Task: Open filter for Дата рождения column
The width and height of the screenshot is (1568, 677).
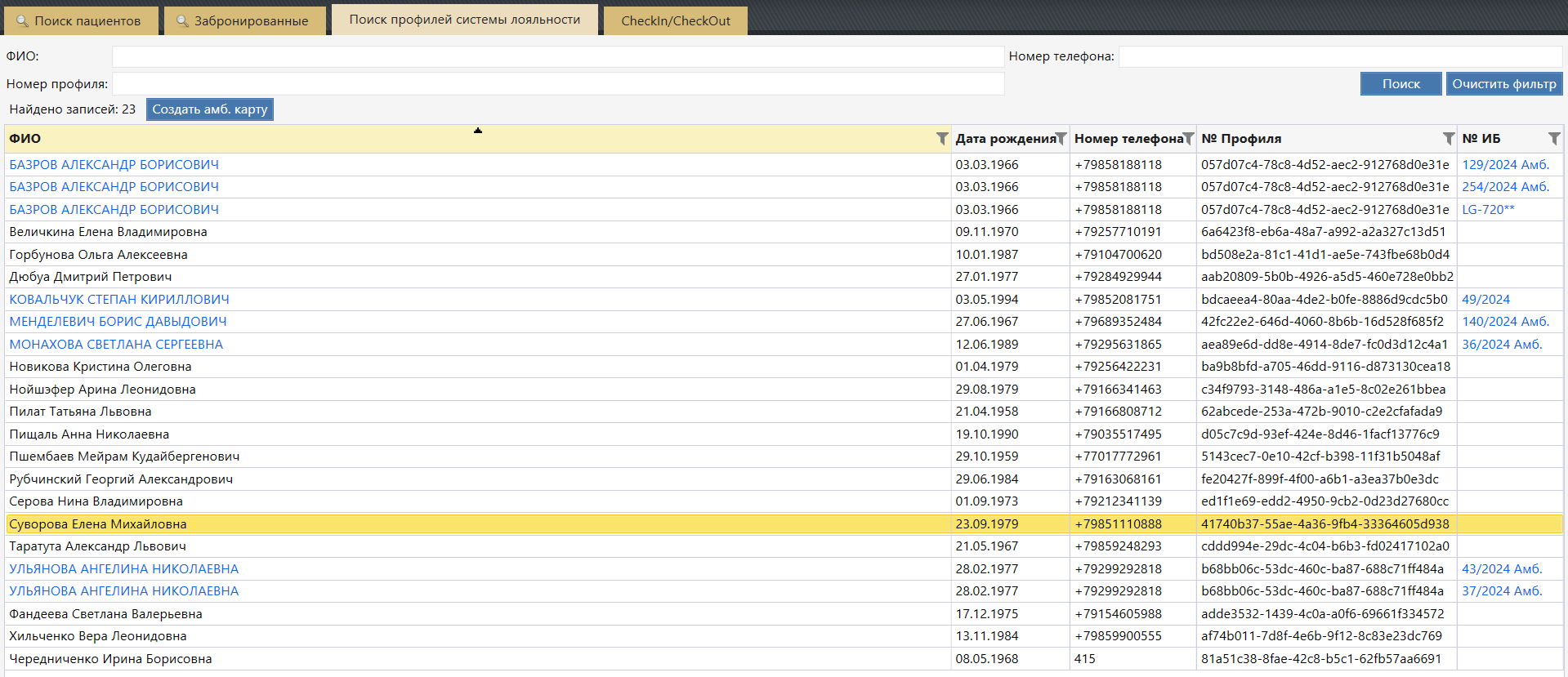Action: pyautogui.click(x=1061, y=139)
